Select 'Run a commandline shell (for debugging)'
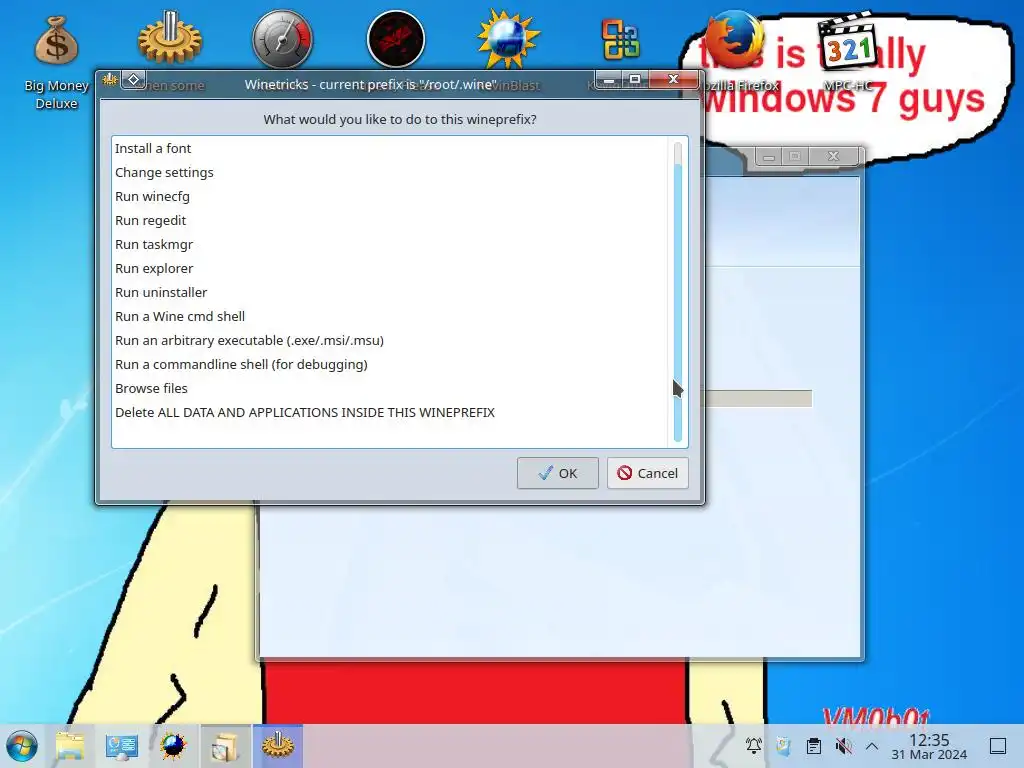The height and width of the screenshot is (768, 1024). tap(389, 364)
